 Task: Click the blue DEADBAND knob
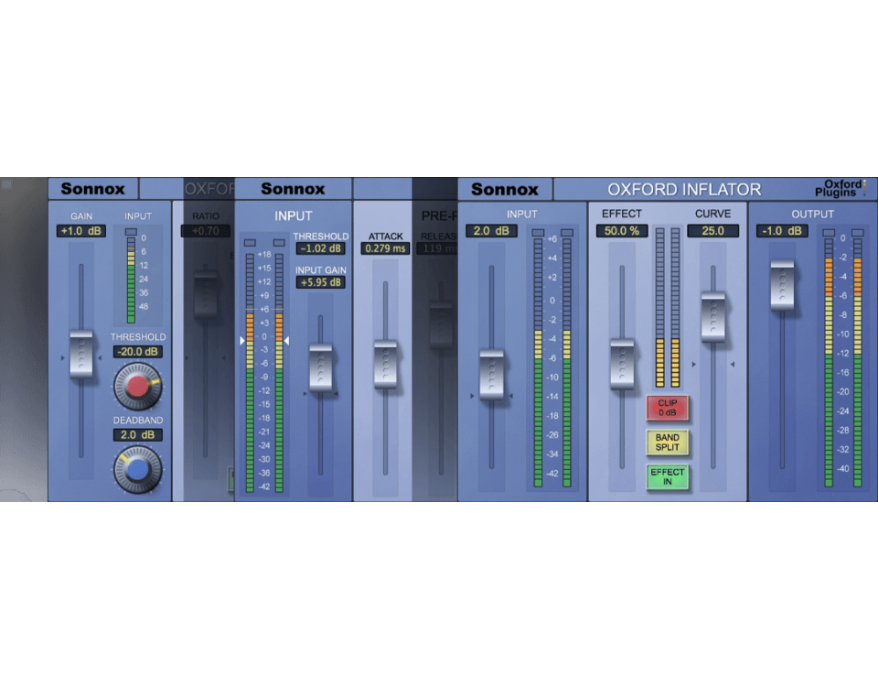(x=137, y=469)
